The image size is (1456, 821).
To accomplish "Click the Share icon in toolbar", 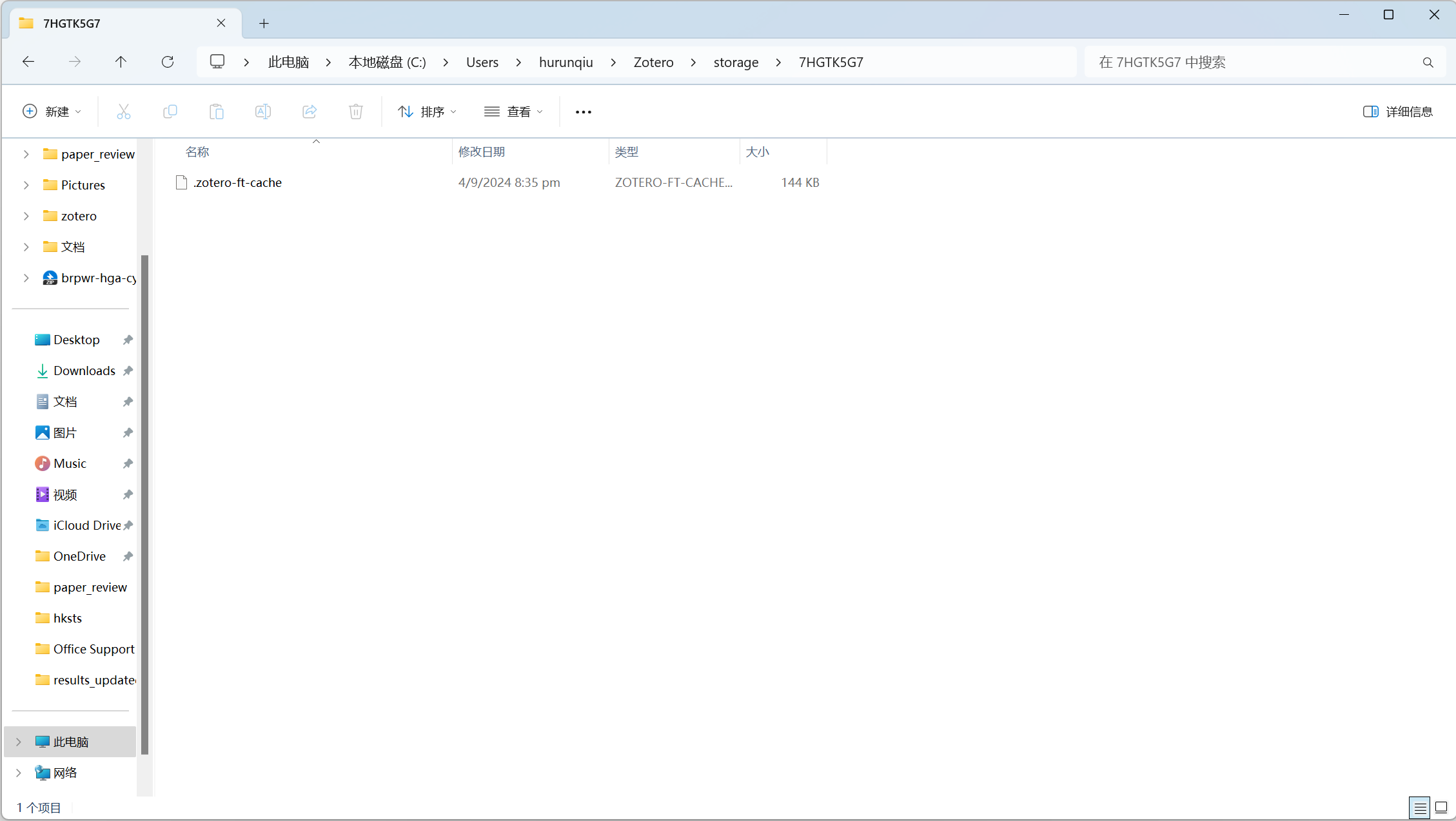I will coord(310,112).
